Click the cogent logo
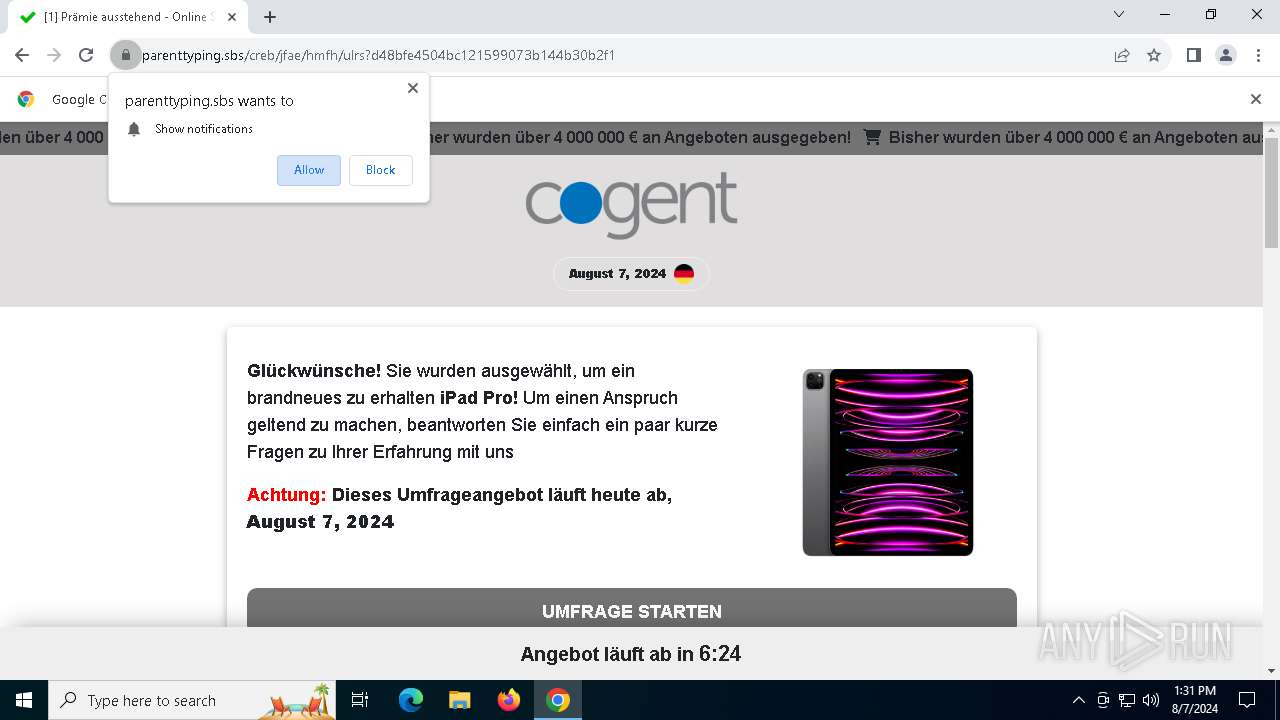1280x720 pixels. tap(631, 205)
